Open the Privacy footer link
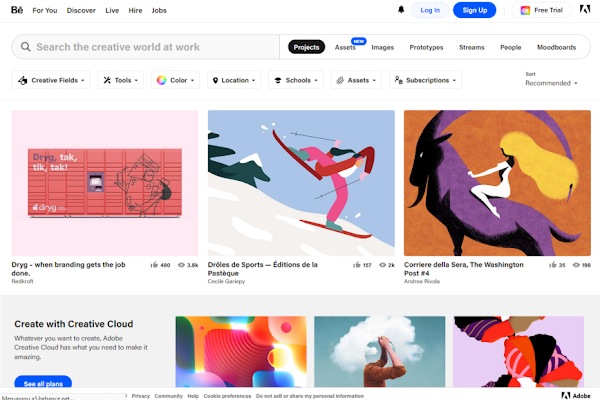Screen dimensions: 600x400 pyautogui.click(x=141, y=396)
